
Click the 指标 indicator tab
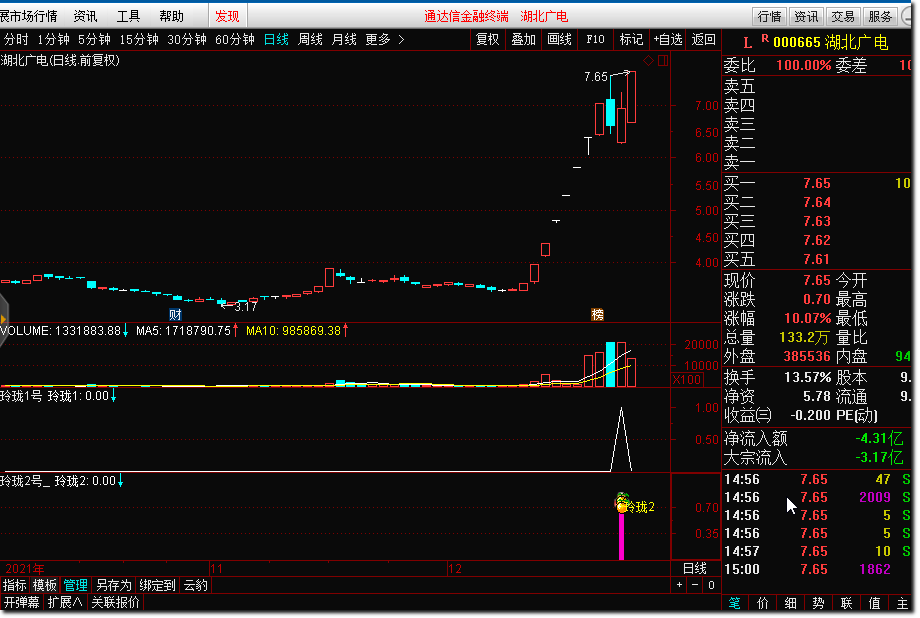tap(15, 585)
